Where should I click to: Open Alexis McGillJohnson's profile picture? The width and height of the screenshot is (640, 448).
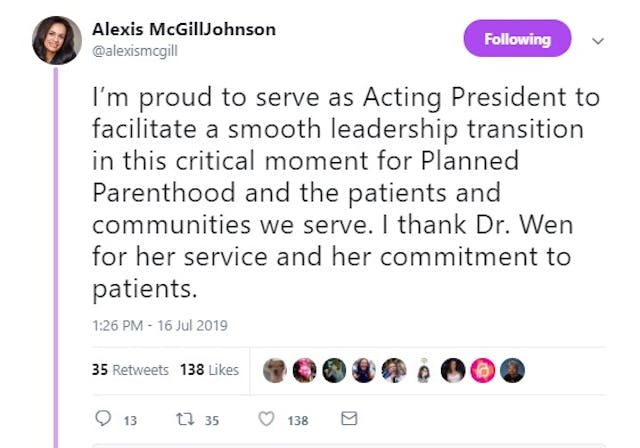coord(57,41)
